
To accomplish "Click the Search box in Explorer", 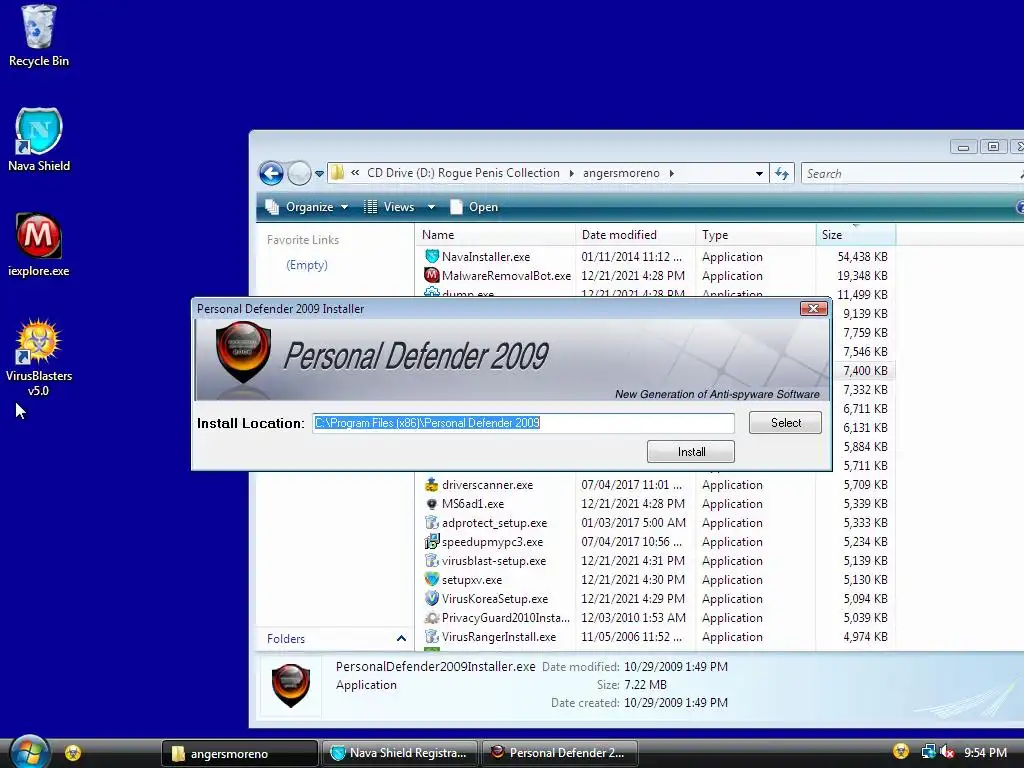I will pos(911,174).
